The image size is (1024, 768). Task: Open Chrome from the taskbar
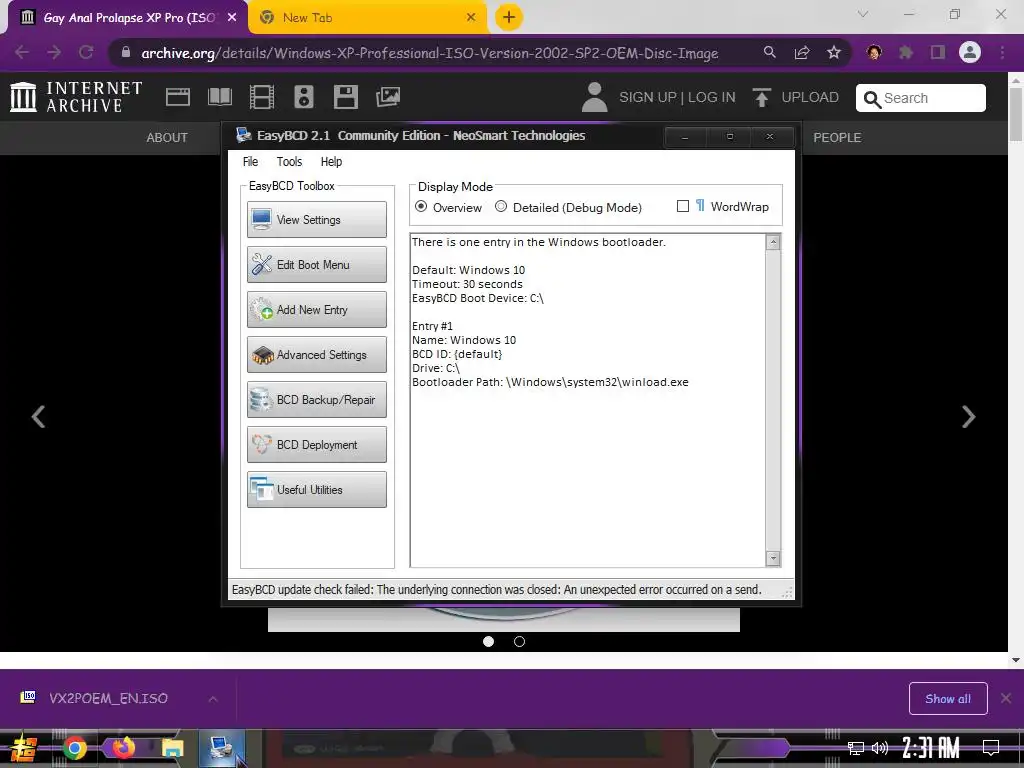point(74,748)
